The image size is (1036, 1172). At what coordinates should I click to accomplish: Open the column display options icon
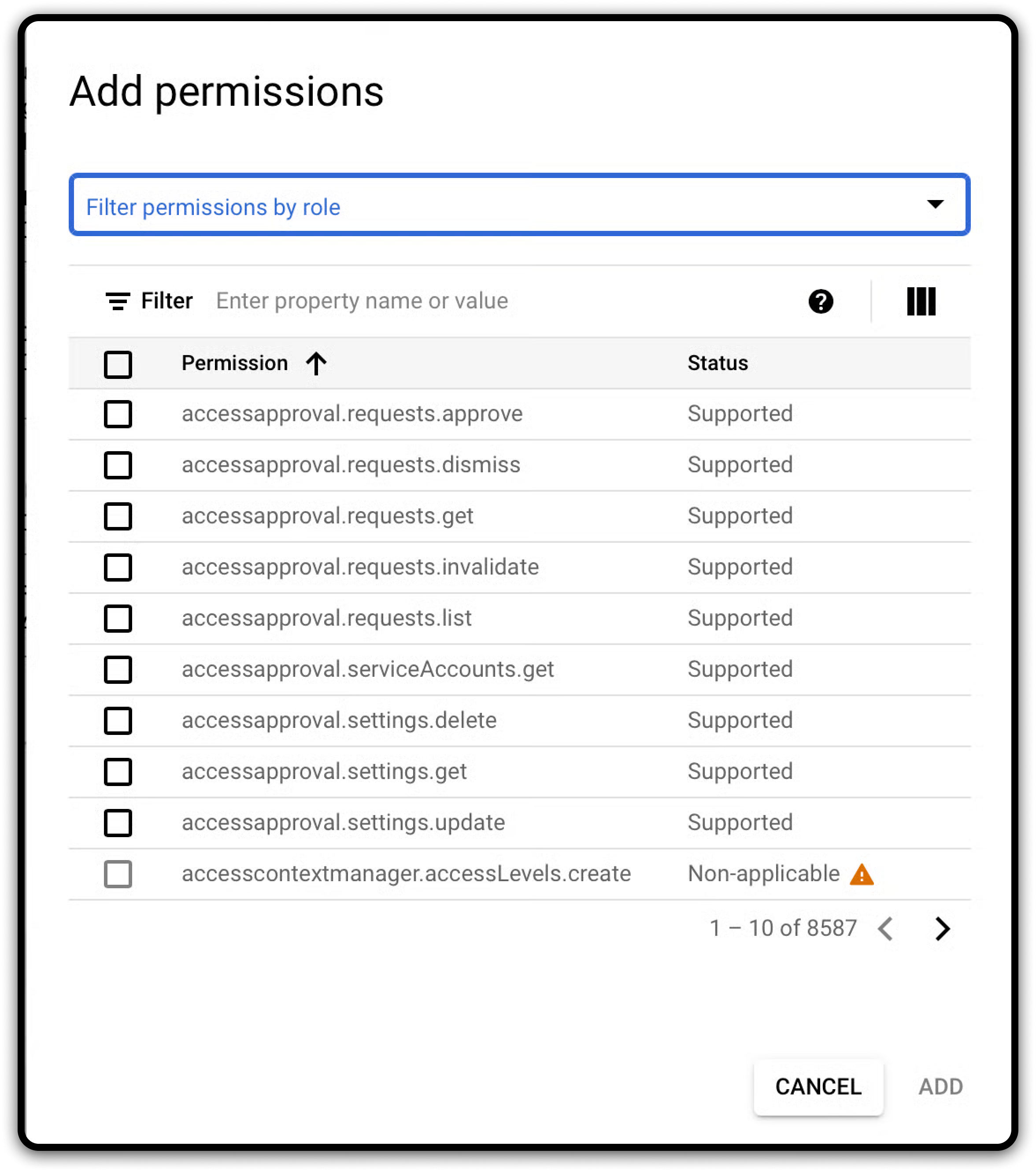click(x=921, y=302)
